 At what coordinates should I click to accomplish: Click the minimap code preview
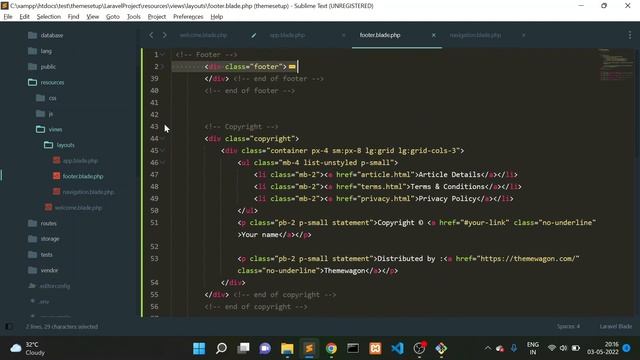[x=616, y=65]
